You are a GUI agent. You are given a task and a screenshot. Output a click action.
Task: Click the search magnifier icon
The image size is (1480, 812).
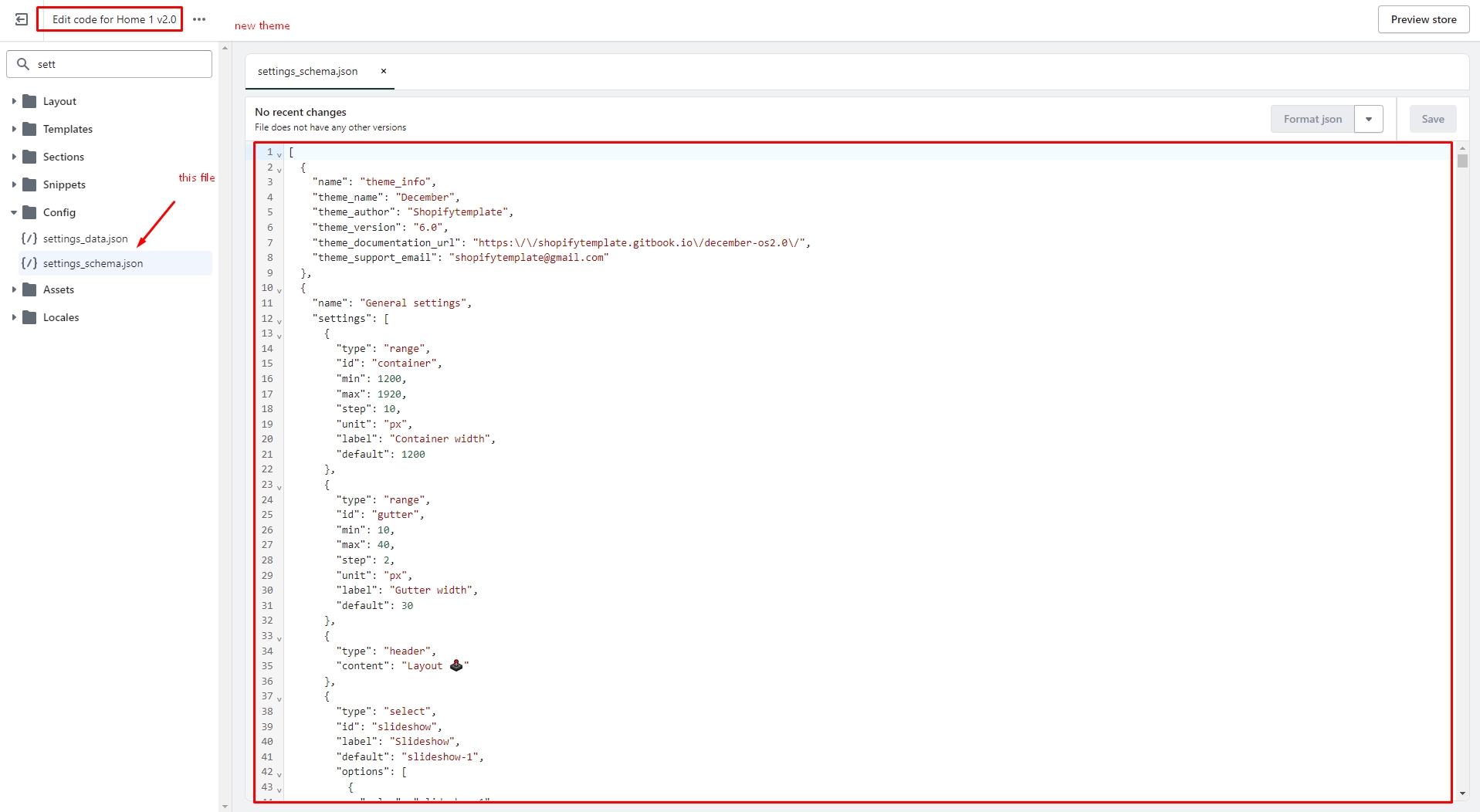(x=23, y=64)
